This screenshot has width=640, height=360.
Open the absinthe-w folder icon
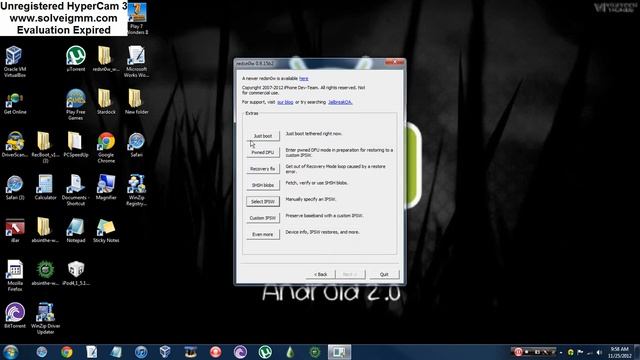45,230
